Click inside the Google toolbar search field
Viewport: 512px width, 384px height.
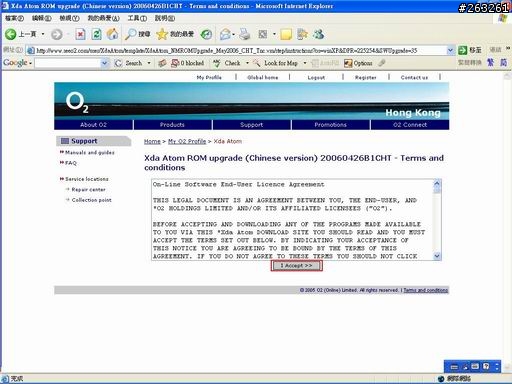(x=68, y=63)
